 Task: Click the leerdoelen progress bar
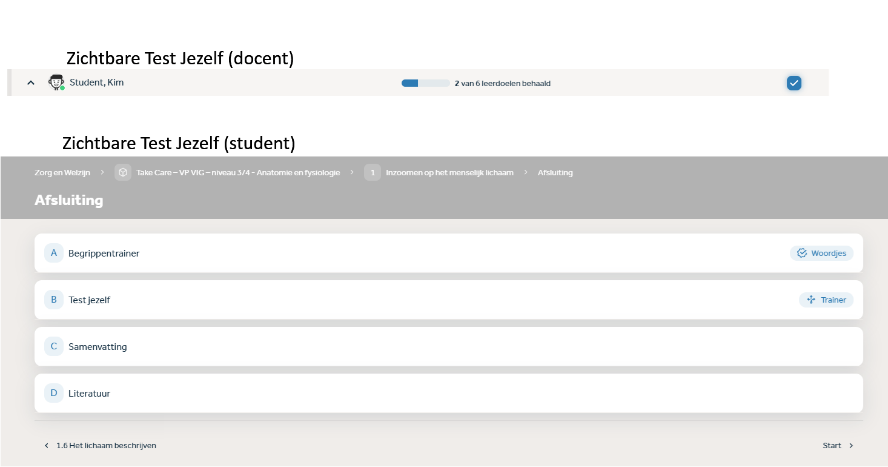click(425, 83)
